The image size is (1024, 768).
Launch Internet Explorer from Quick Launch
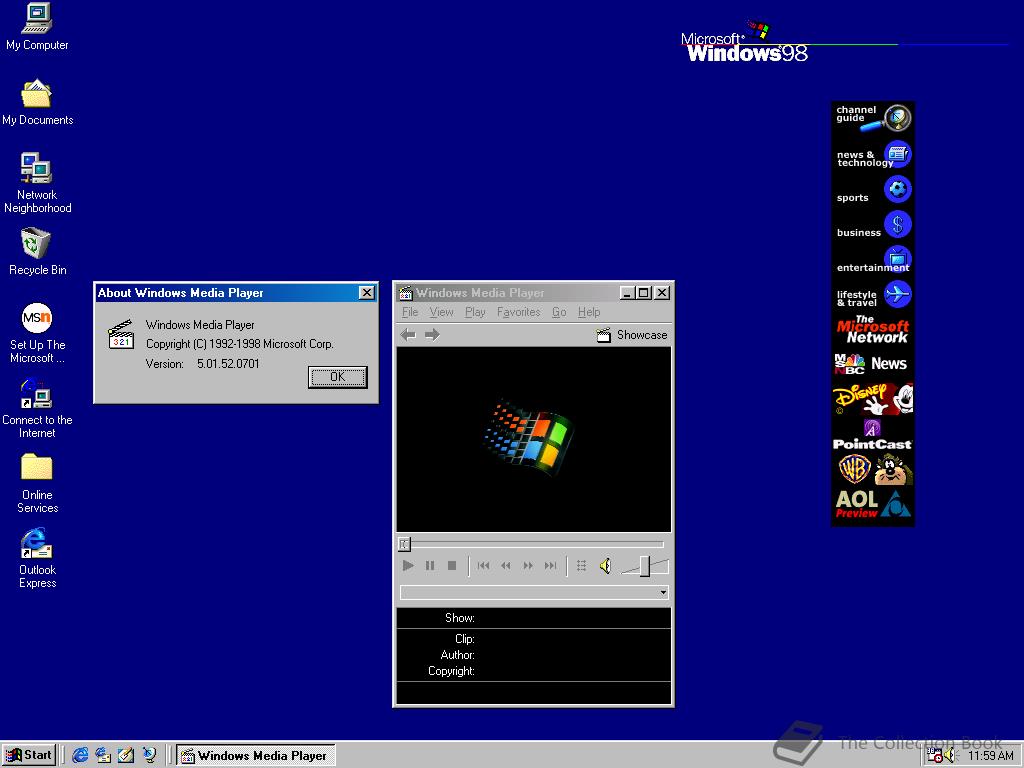point(80,756)
